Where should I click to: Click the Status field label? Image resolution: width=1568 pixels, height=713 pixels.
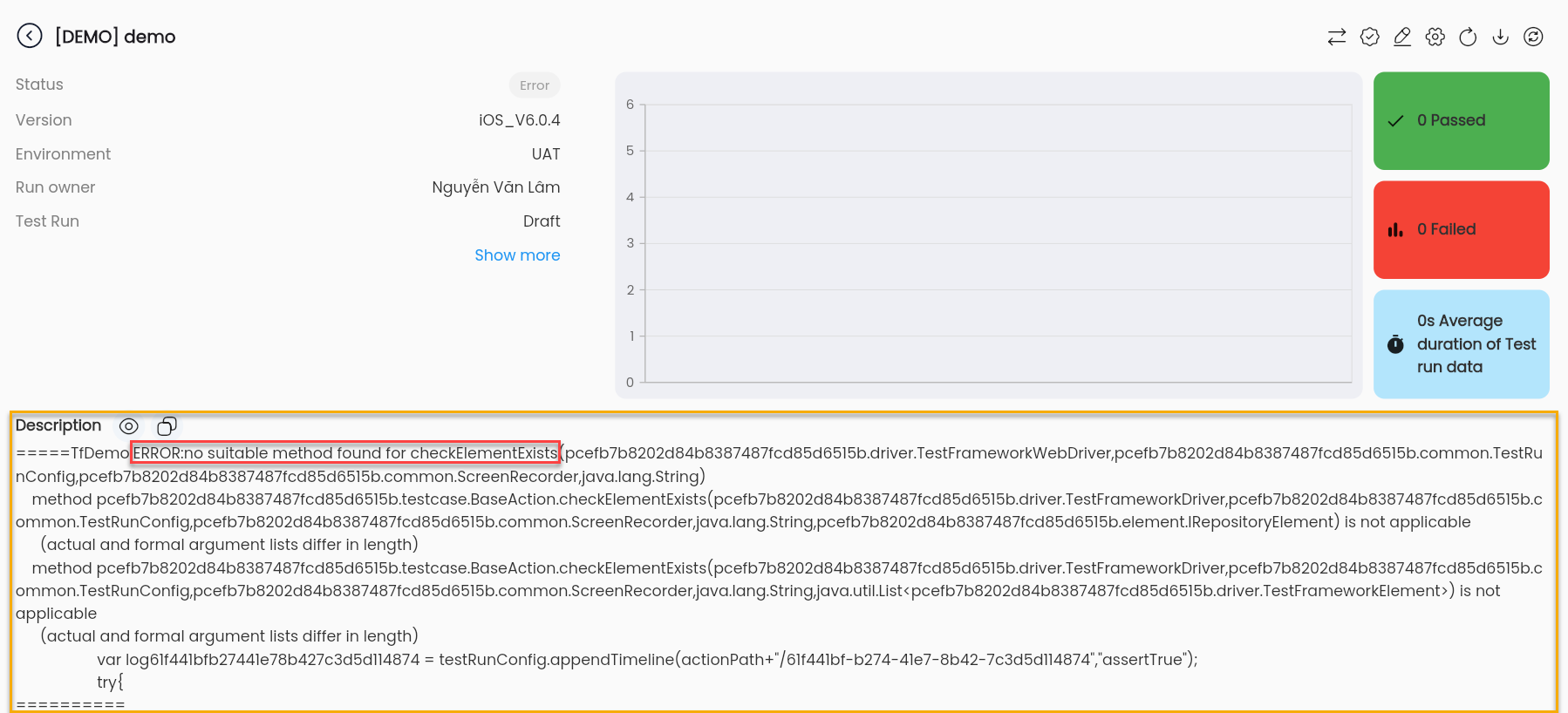click(39, 85)
